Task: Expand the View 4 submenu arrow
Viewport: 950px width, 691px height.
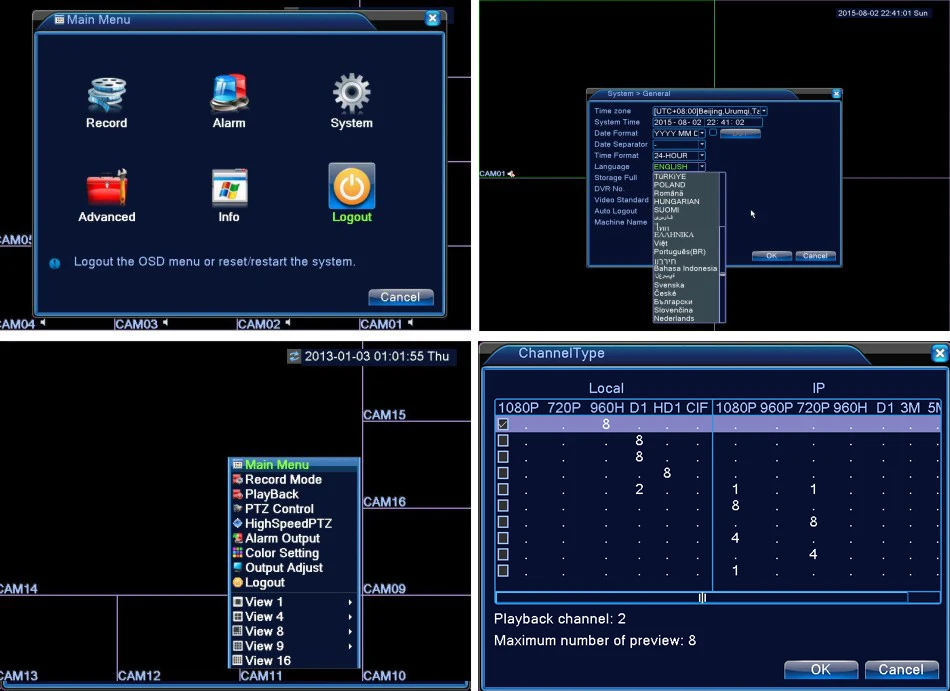Action: [x=350, y=617]
